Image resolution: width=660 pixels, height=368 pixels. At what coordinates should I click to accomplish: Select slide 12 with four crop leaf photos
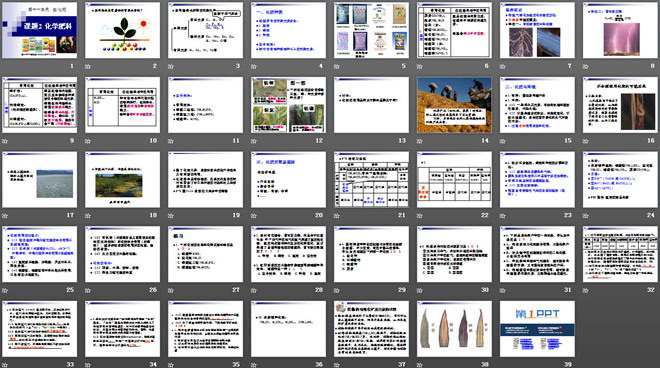pos(288,105)
